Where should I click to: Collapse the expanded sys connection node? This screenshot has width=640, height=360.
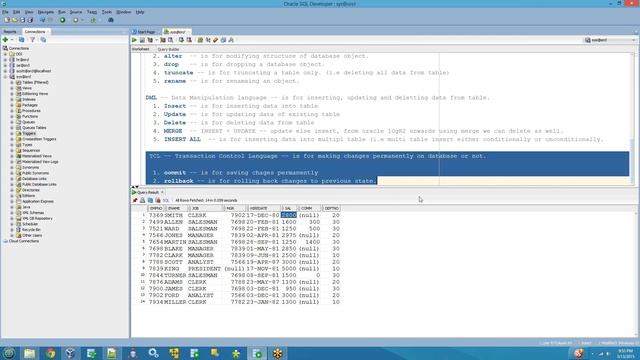(x=5, y=77)
